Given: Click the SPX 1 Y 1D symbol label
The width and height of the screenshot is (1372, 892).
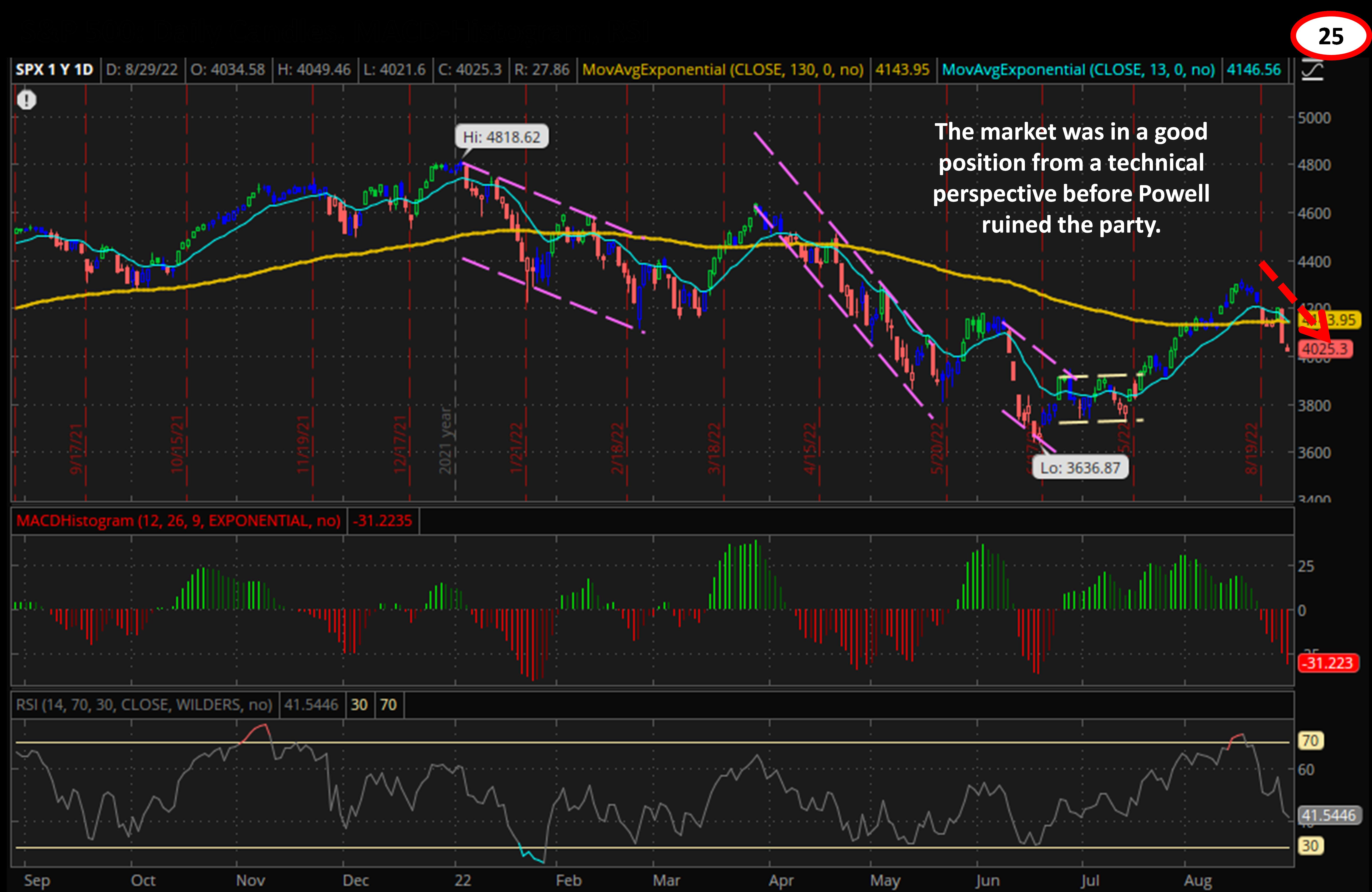Looking at the screenshot, I should tap(54, 70).
